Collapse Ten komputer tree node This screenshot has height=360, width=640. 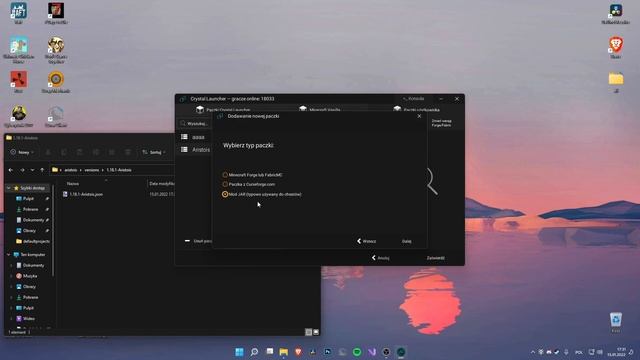point(9,255)
